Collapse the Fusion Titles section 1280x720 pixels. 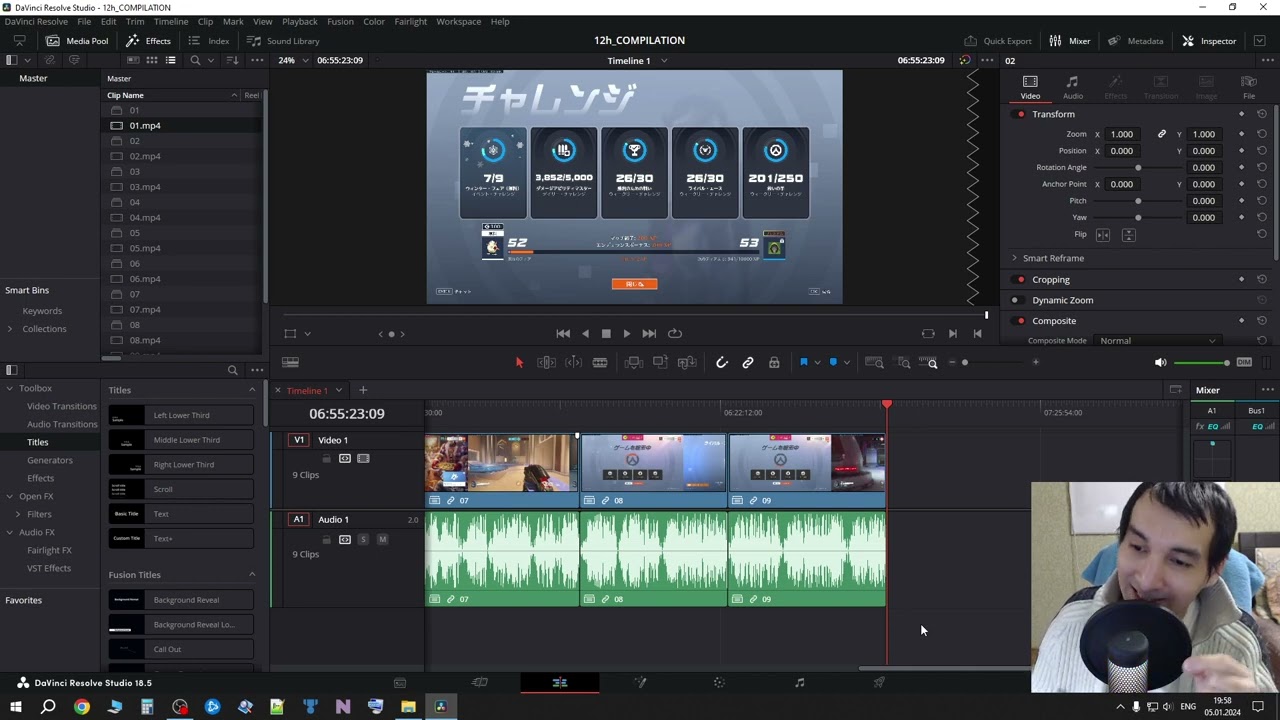coord(252,575)
